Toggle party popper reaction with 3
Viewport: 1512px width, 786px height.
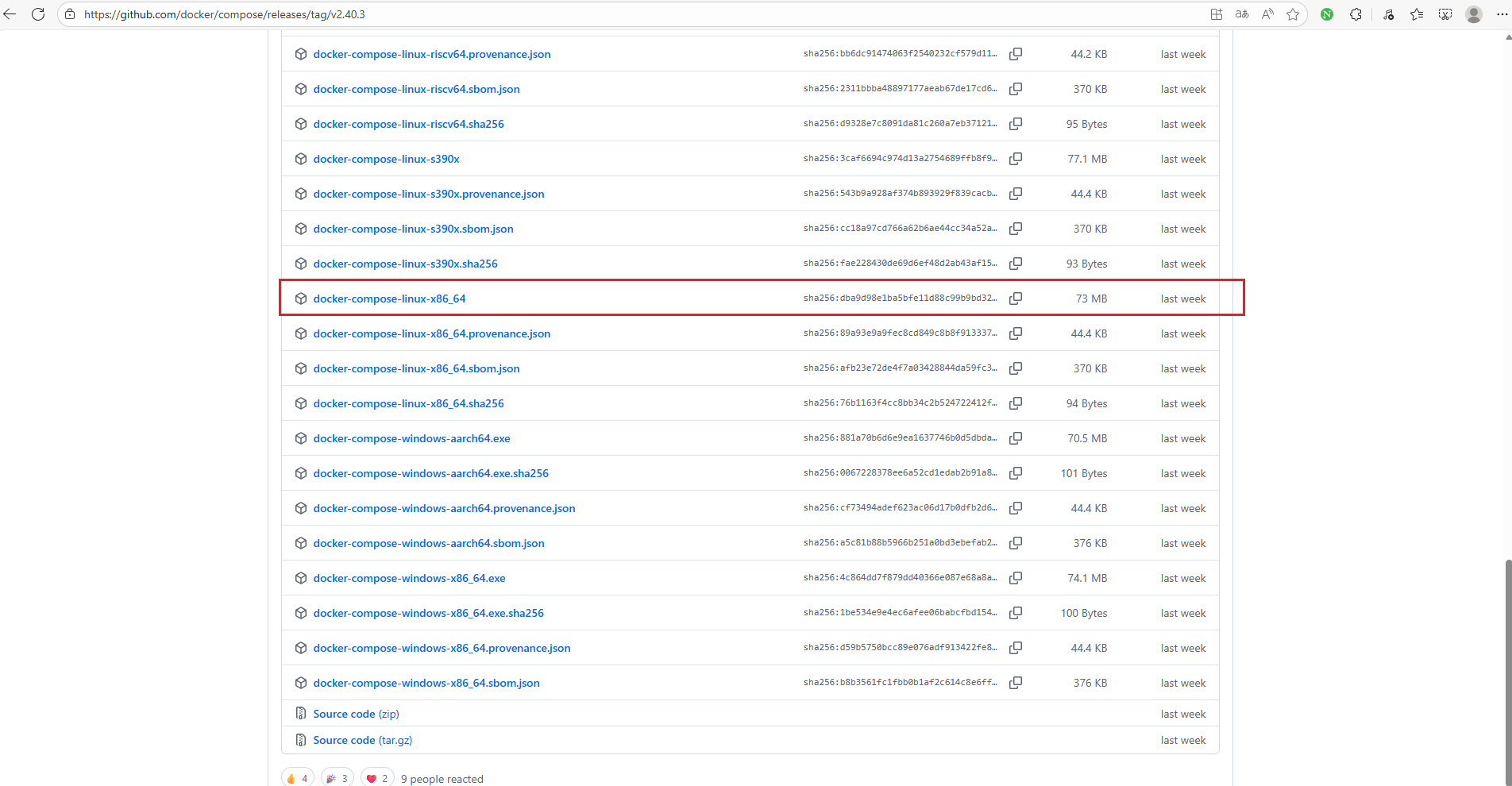coord(337,778)
